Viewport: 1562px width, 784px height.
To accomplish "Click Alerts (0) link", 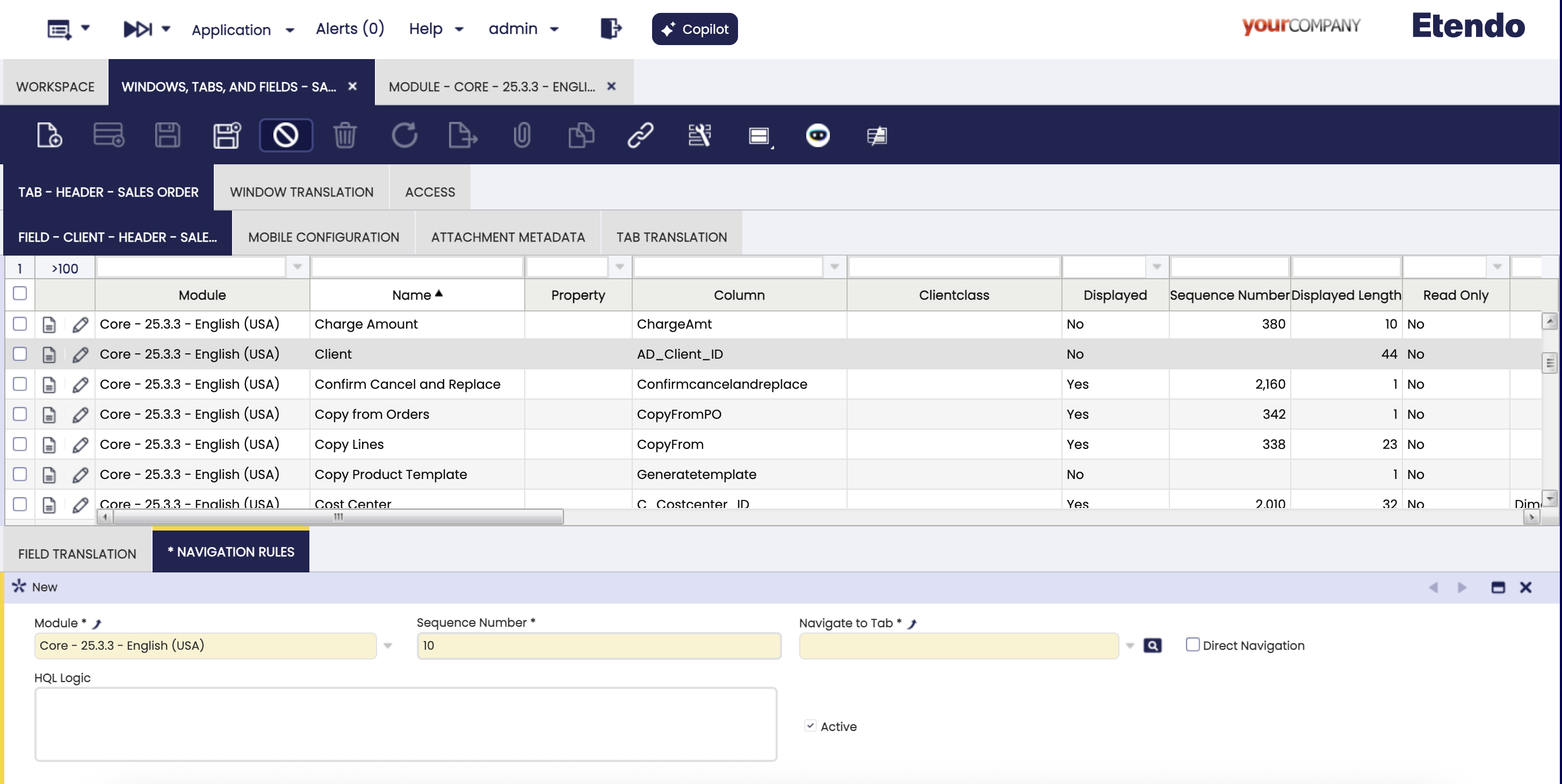I will 349,28.
